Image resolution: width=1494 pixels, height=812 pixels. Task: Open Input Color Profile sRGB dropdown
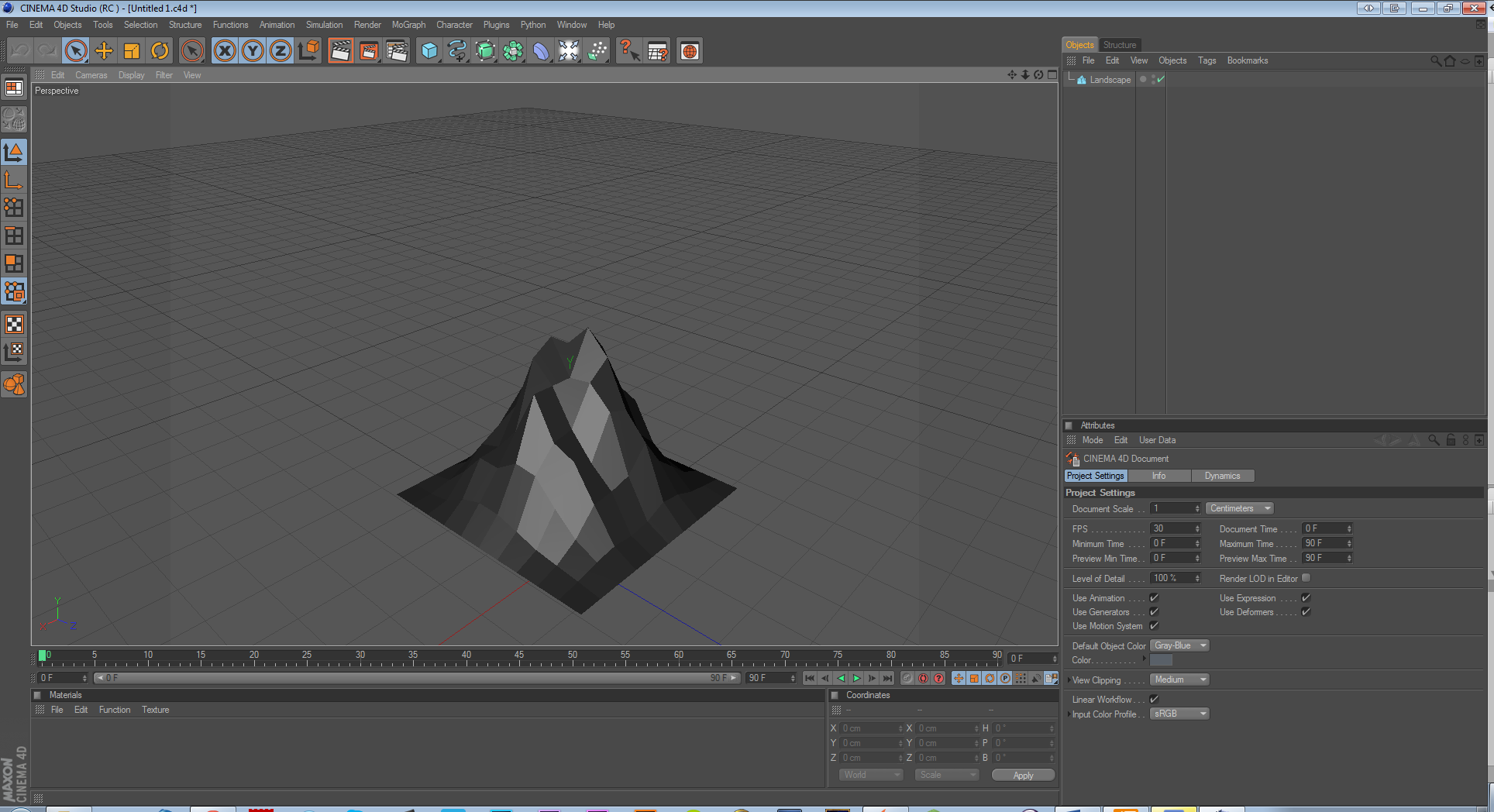pyautogui.click(x=1179, y=714)
